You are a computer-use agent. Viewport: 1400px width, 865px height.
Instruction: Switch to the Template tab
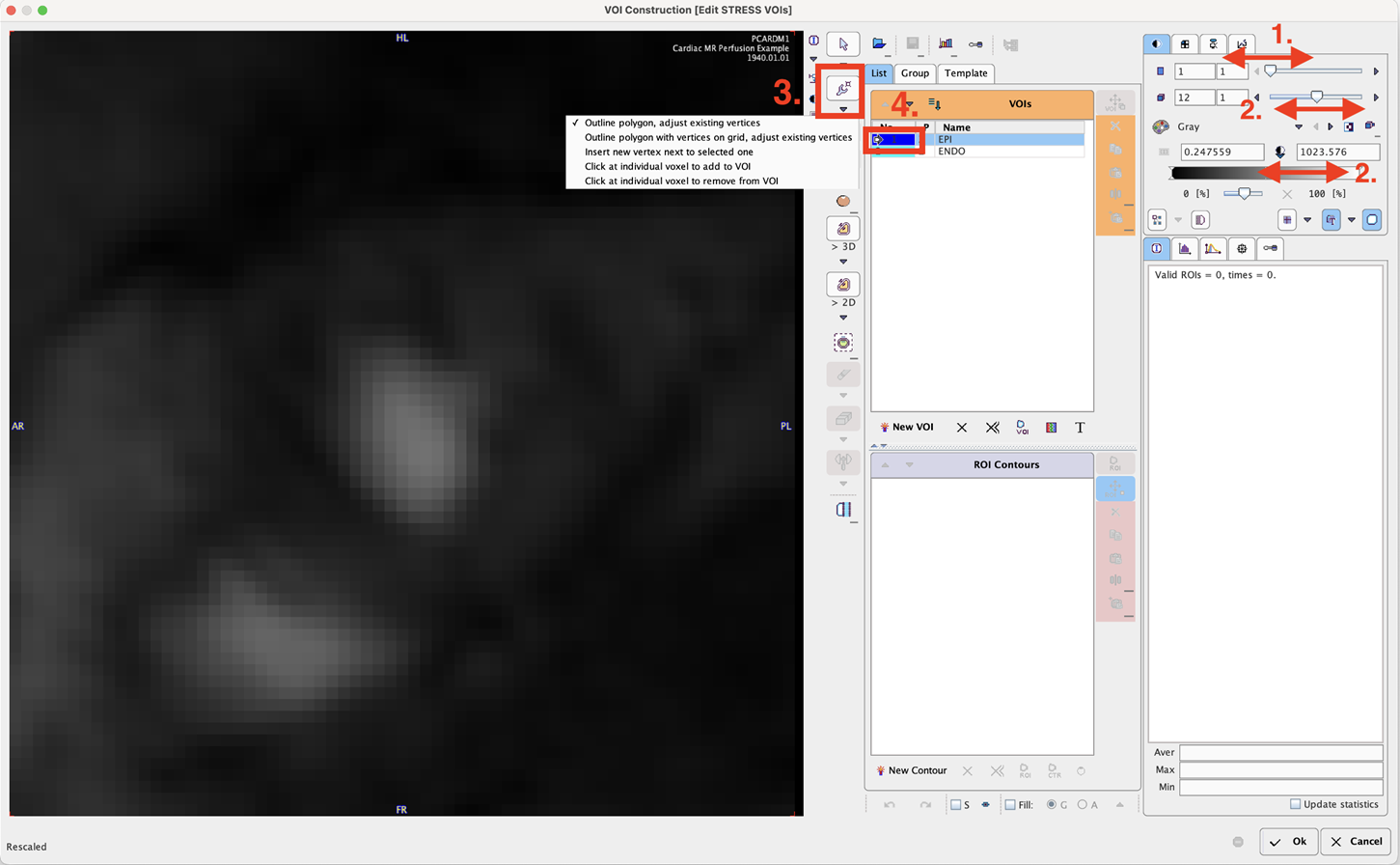point(966,73)
